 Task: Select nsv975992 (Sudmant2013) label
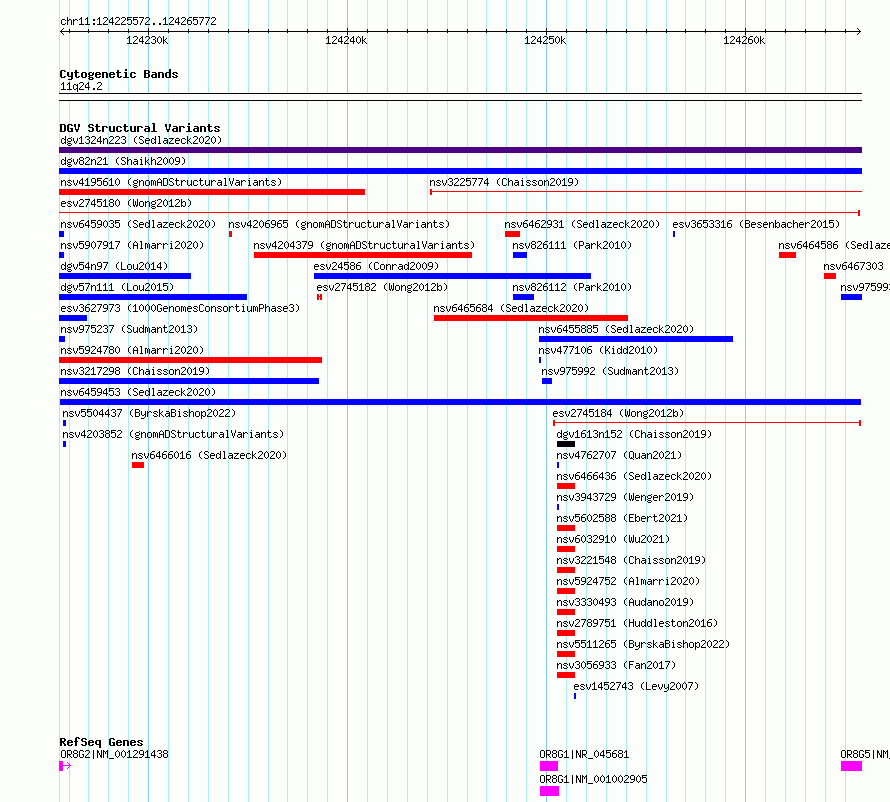(x=610, y=371)
